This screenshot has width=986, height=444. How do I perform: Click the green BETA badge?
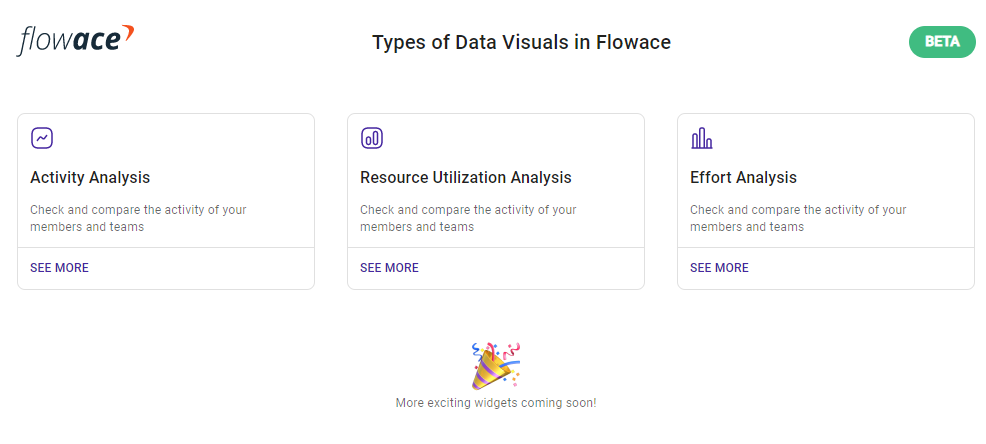coord(942,42)
